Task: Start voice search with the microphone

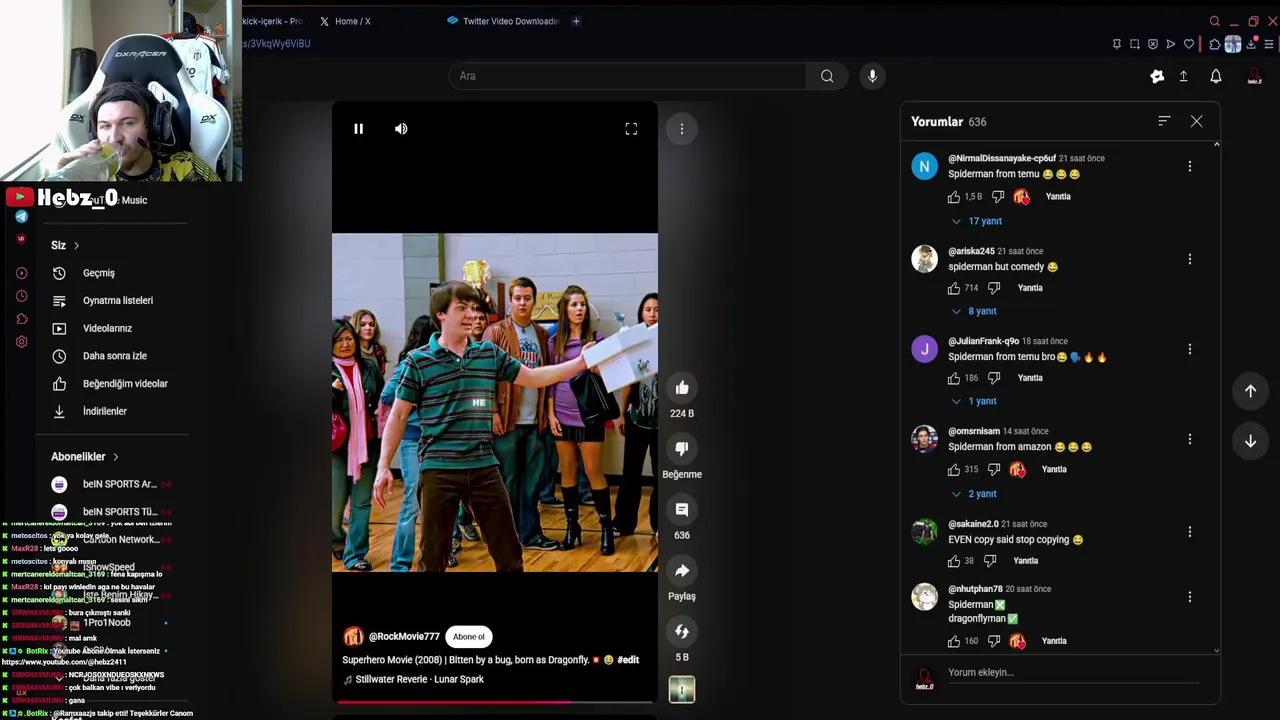Action: click(872, 76)
